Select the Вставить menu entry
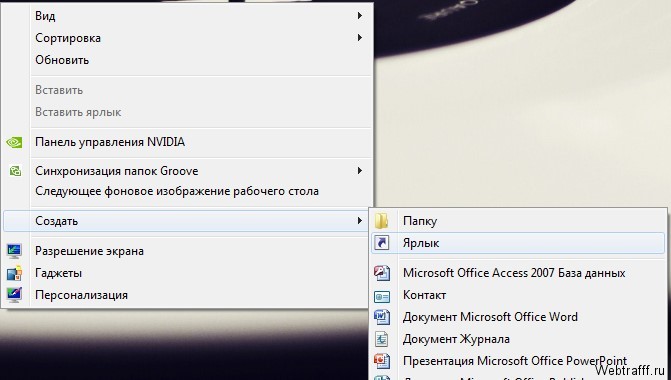 point(187,90)
